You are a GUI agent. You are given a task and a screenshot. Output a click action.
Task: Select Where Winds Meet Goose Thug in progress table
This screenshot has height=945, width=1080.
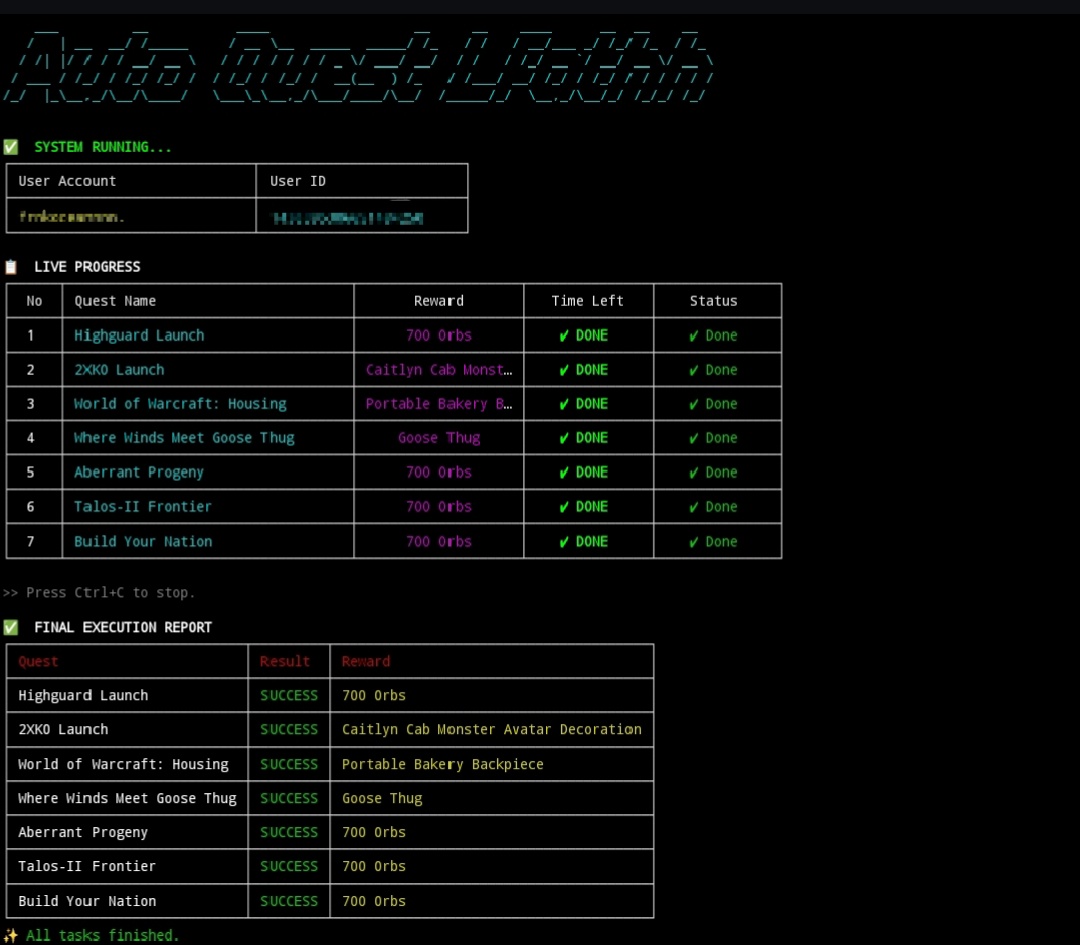point(184,438)
